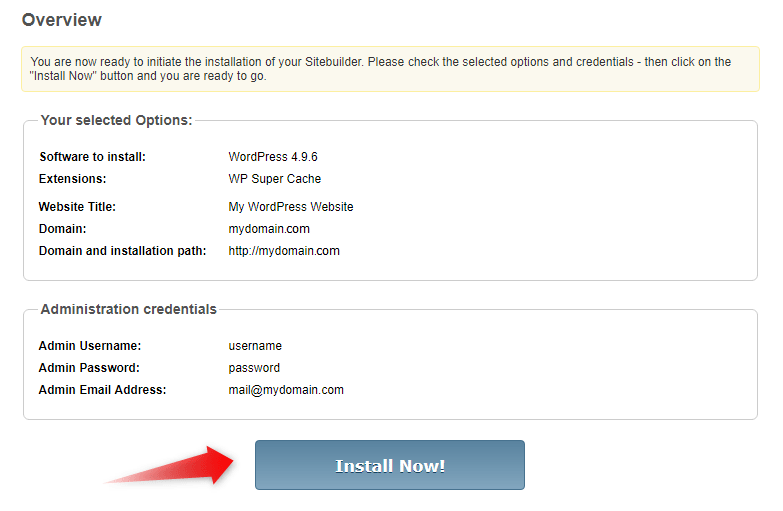Click the http://mydomain.com installation path
Screen dimensions: 783x511
284,251
